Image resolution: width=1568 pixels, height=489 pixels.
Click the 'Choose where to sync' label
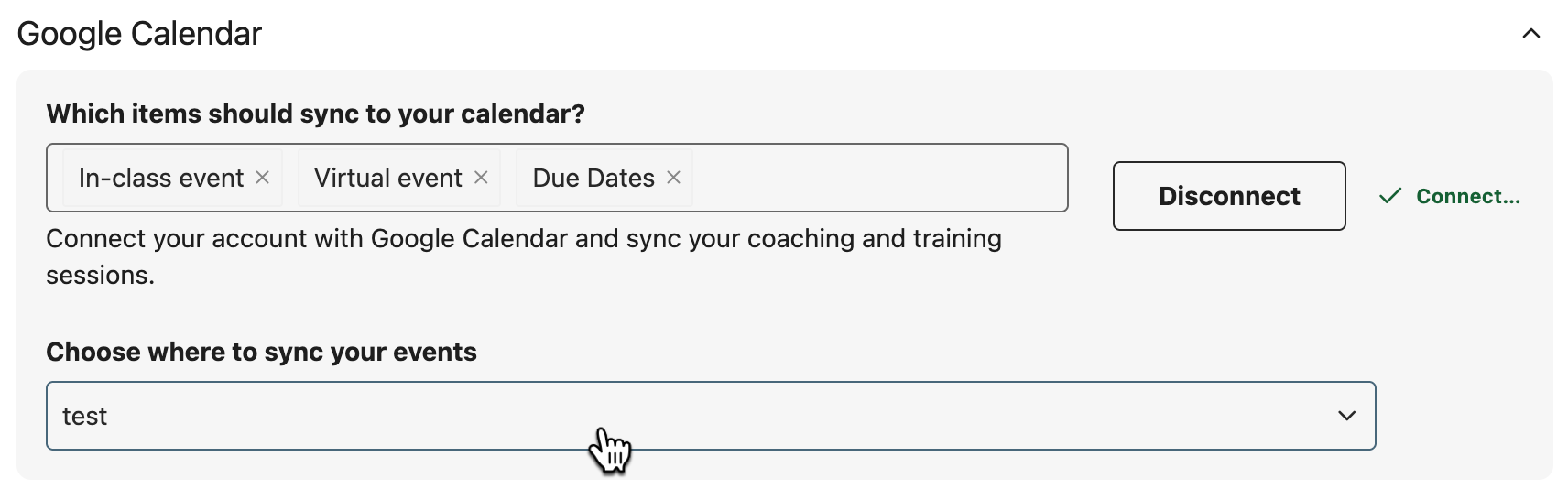click(x=261, y=352)
